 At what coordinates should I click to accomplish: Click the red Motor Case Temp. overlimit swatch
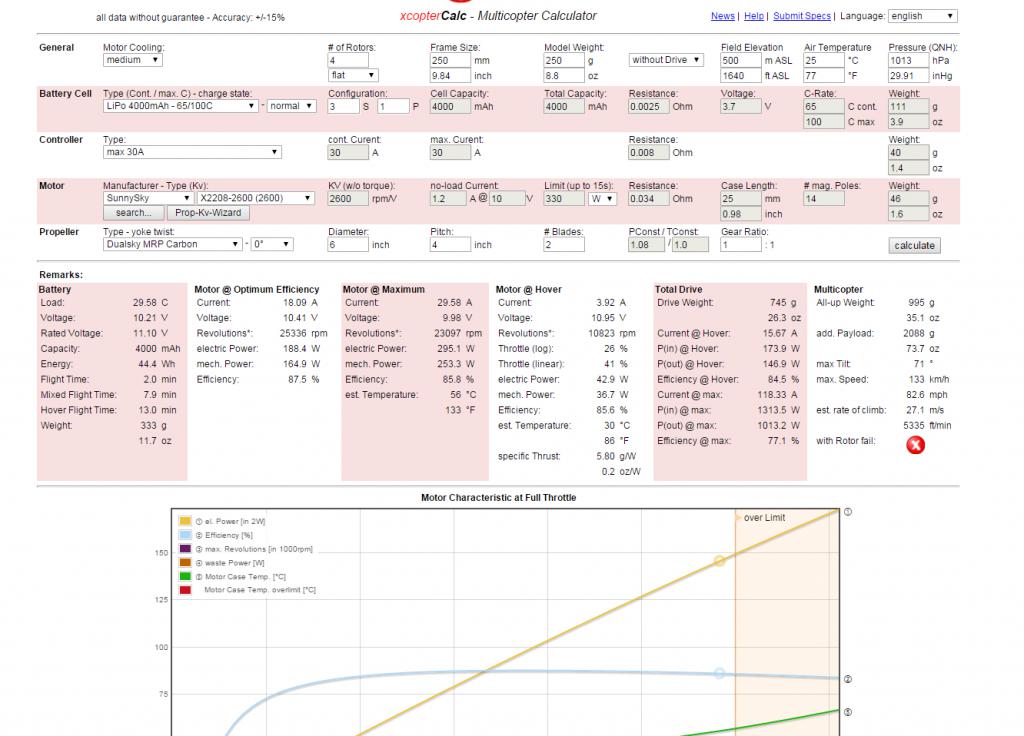point(185,590)
